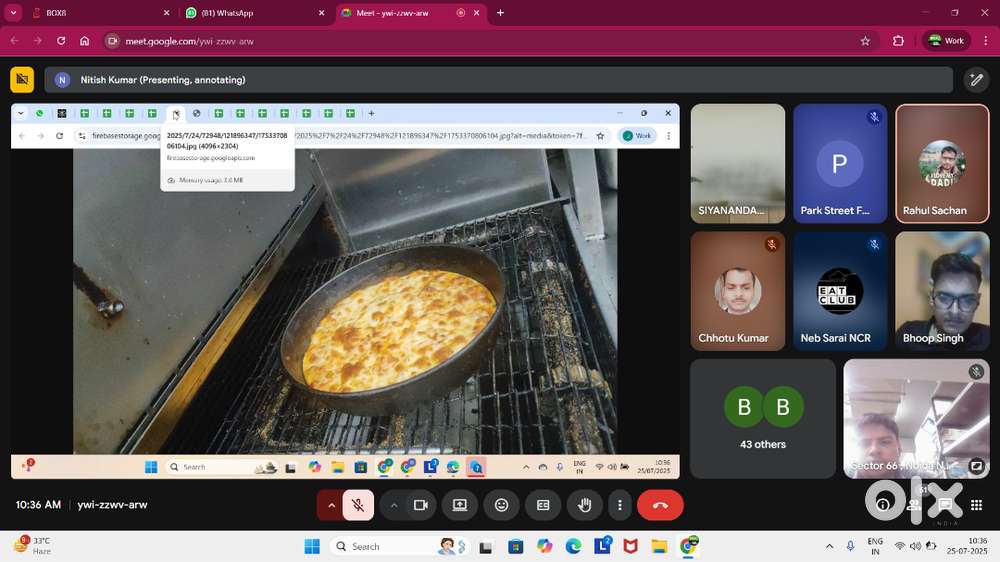Expand video settings arrow beside camera
This screenshot has height=562, width=1000.
[394, 505]
